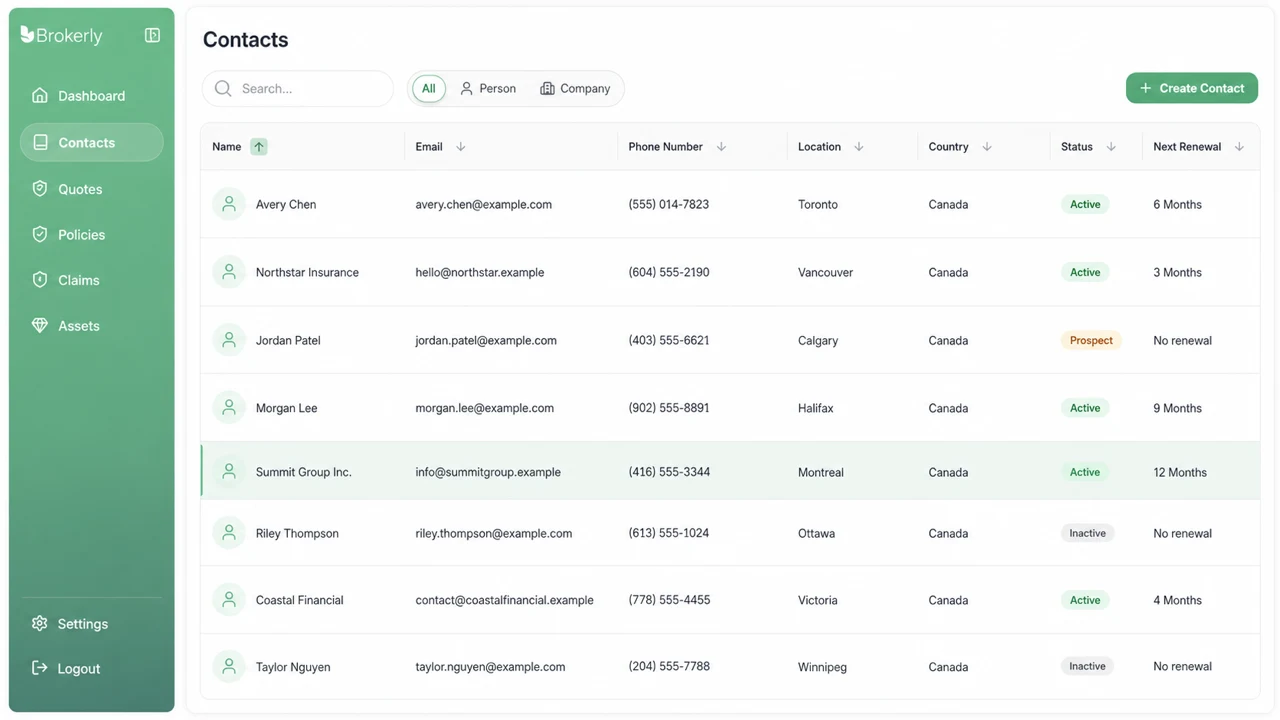Open Dashboard from sidebar
This screenshot has width=1280, height=720.
pyautogui.click(x=91, y=96)
